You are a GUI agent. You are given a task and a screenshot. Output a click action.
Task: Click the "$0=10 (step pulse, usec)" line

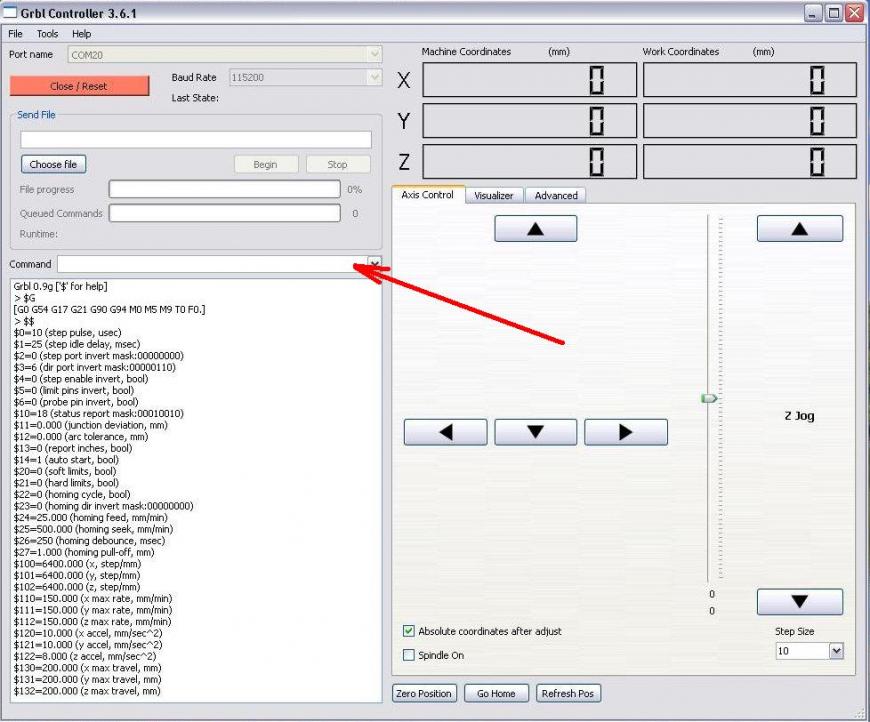67,333
